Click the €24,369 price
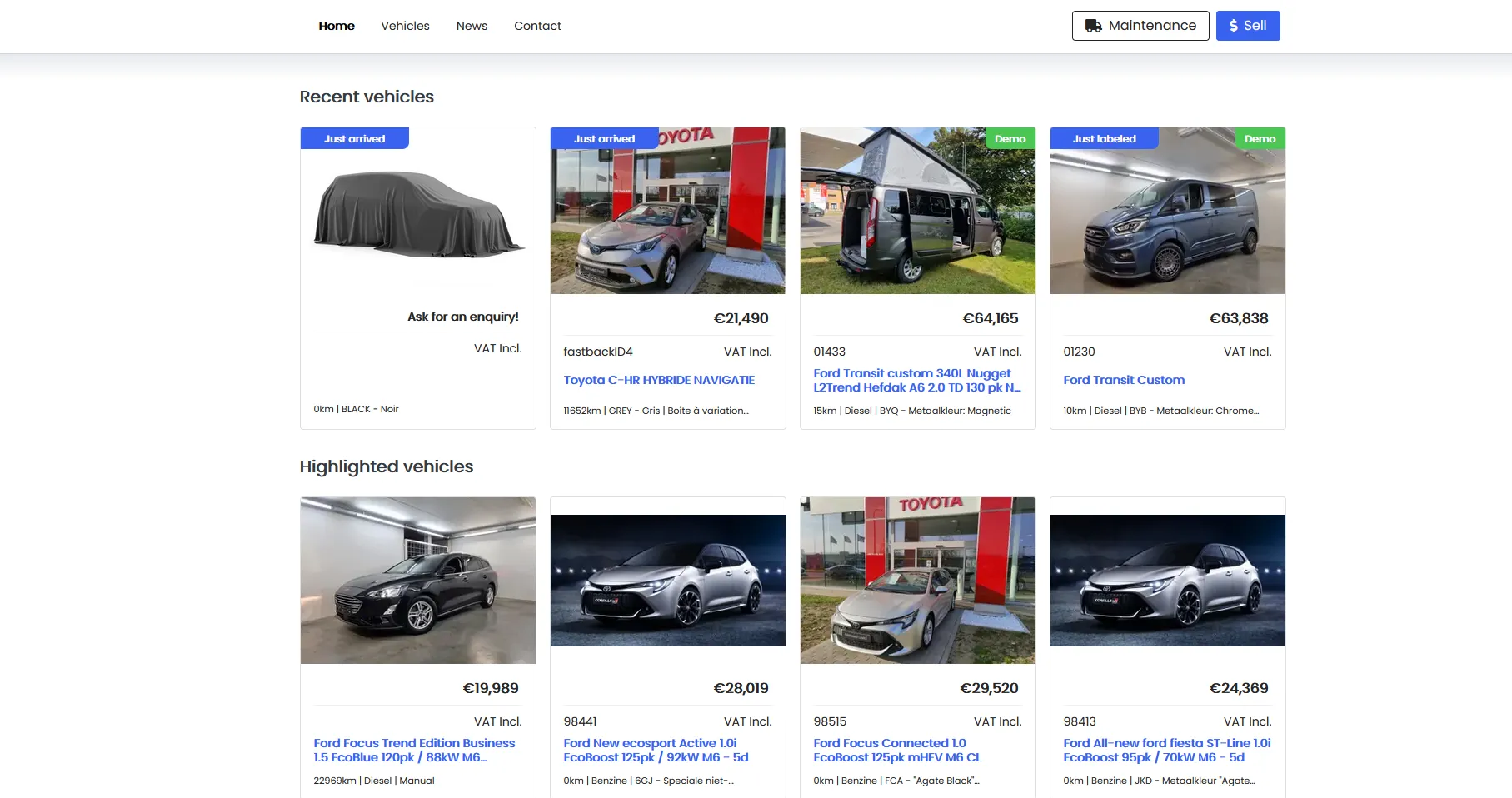Viewport: 1512px width, 798px height. point(1239,688)
